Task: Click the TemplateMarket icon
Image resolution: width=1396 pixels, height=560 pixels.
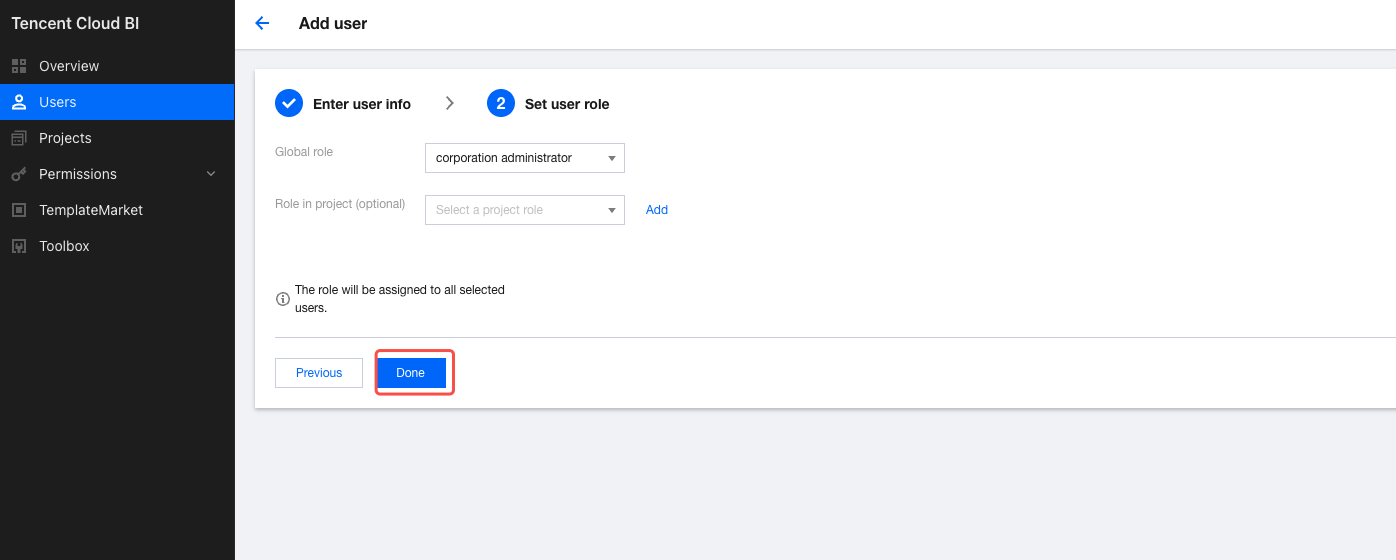Action: point(18,210)
